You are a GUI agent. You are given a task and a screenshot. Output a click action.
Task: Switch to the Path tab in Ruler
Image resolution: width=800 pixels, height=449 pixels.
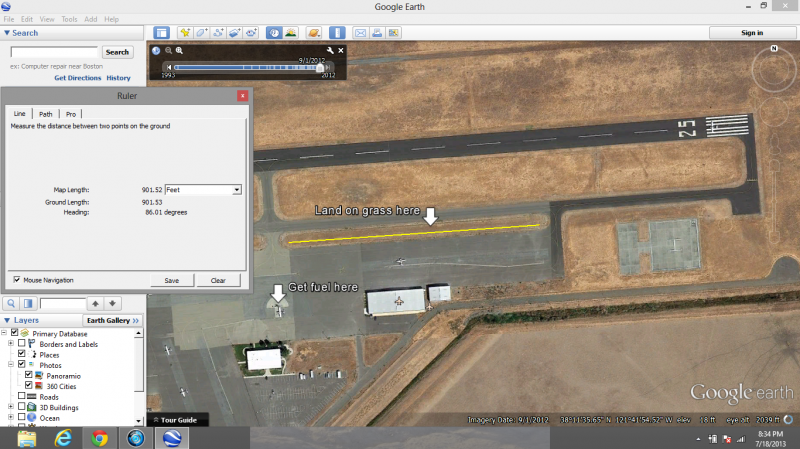46,114
